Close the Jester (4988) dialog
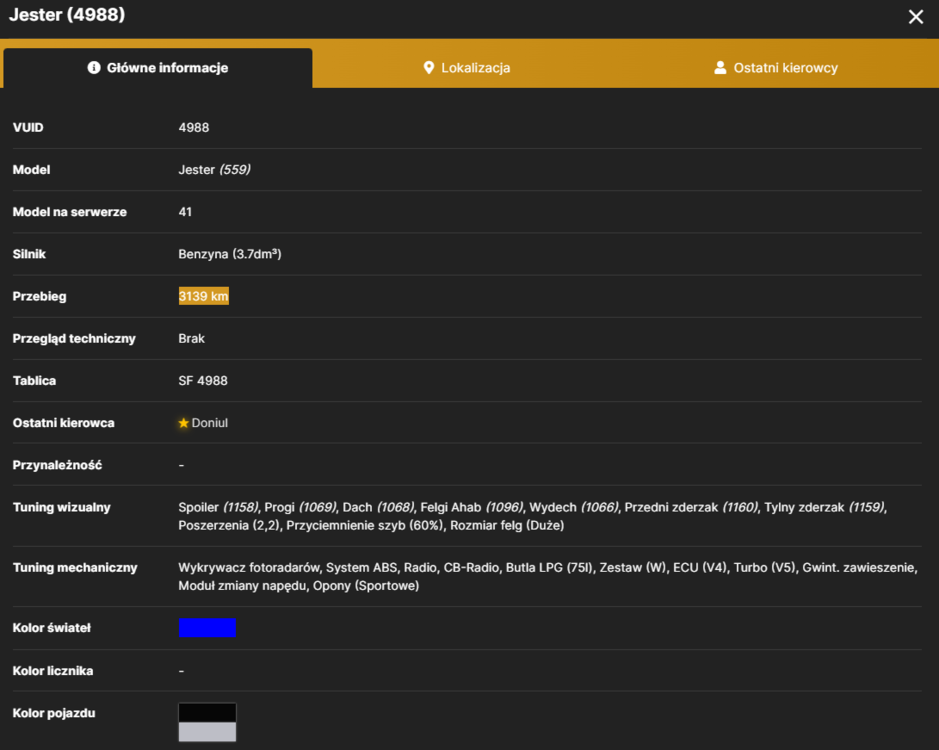Viewport: 939px width, 750px height. click(915, 17)
